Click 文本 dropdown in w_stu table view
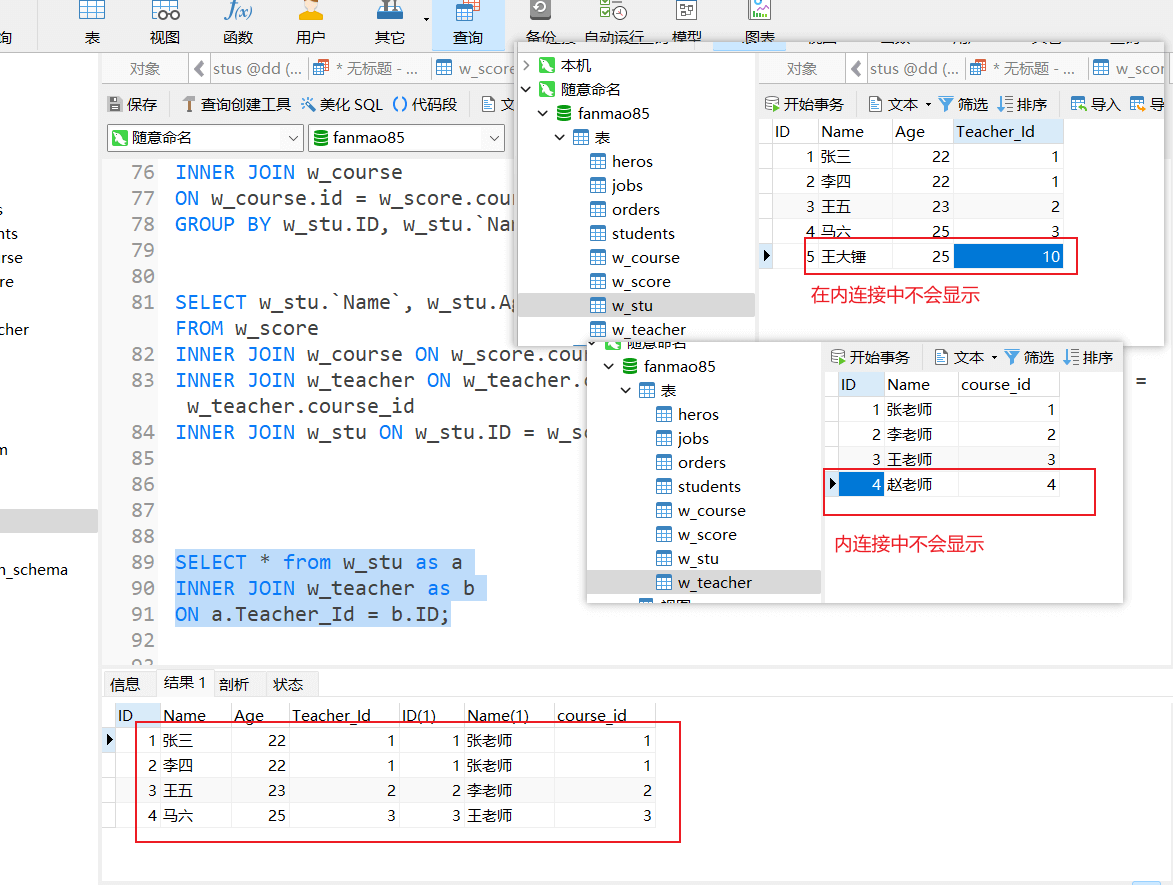Screen dimensions: 1173x885 (899, 104)
